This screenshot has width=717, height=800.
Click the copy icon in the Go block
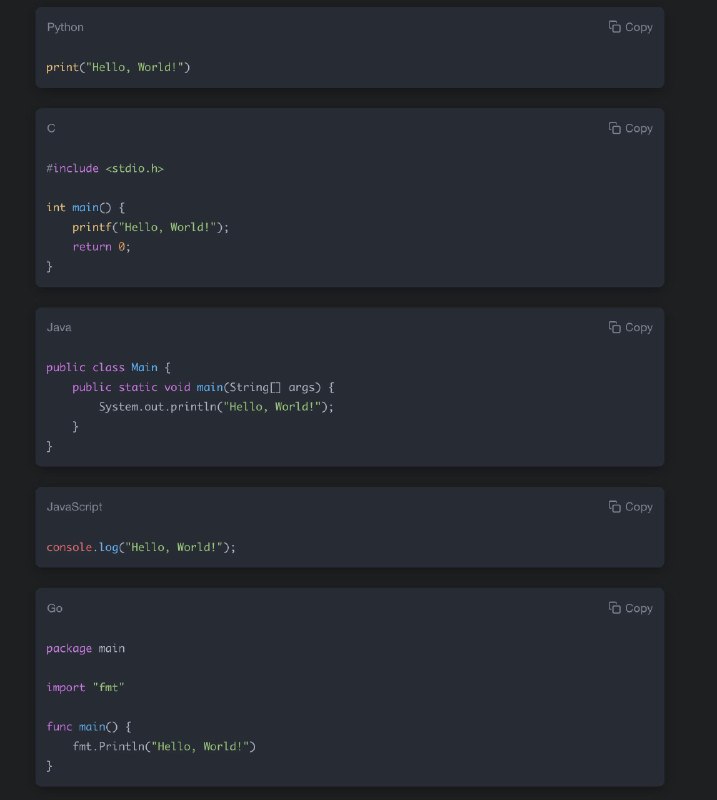pos(615,608)
